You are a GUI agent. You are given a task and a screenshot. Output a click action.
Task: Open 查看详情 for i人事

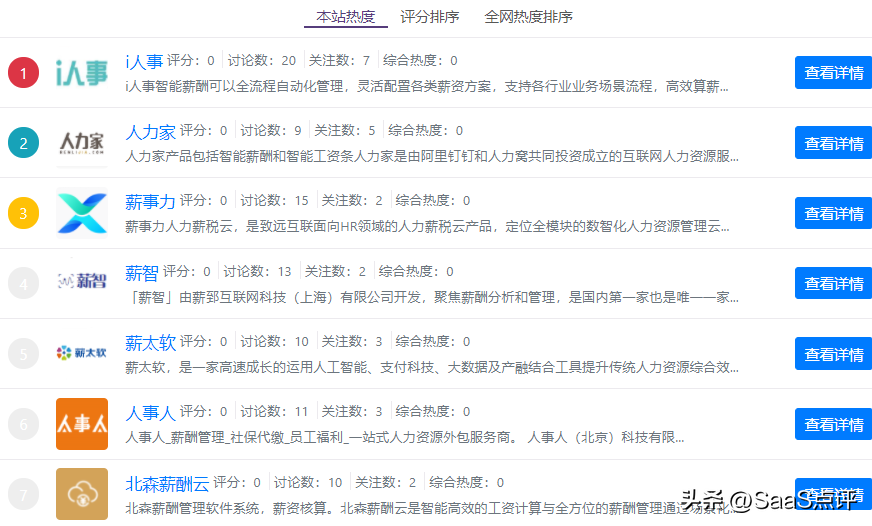pos(833,73)
